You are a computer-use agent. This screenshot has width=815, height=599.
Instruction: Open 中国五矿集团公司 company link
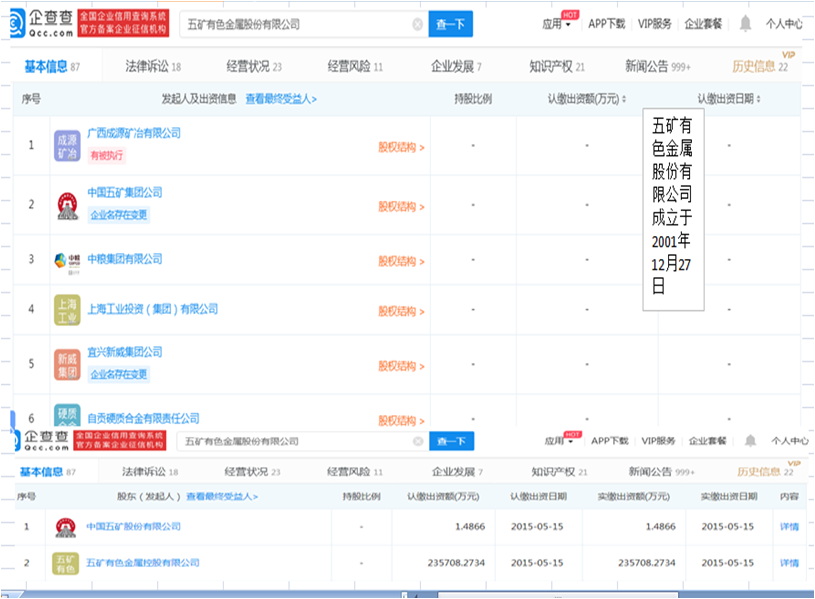(125, 192)
